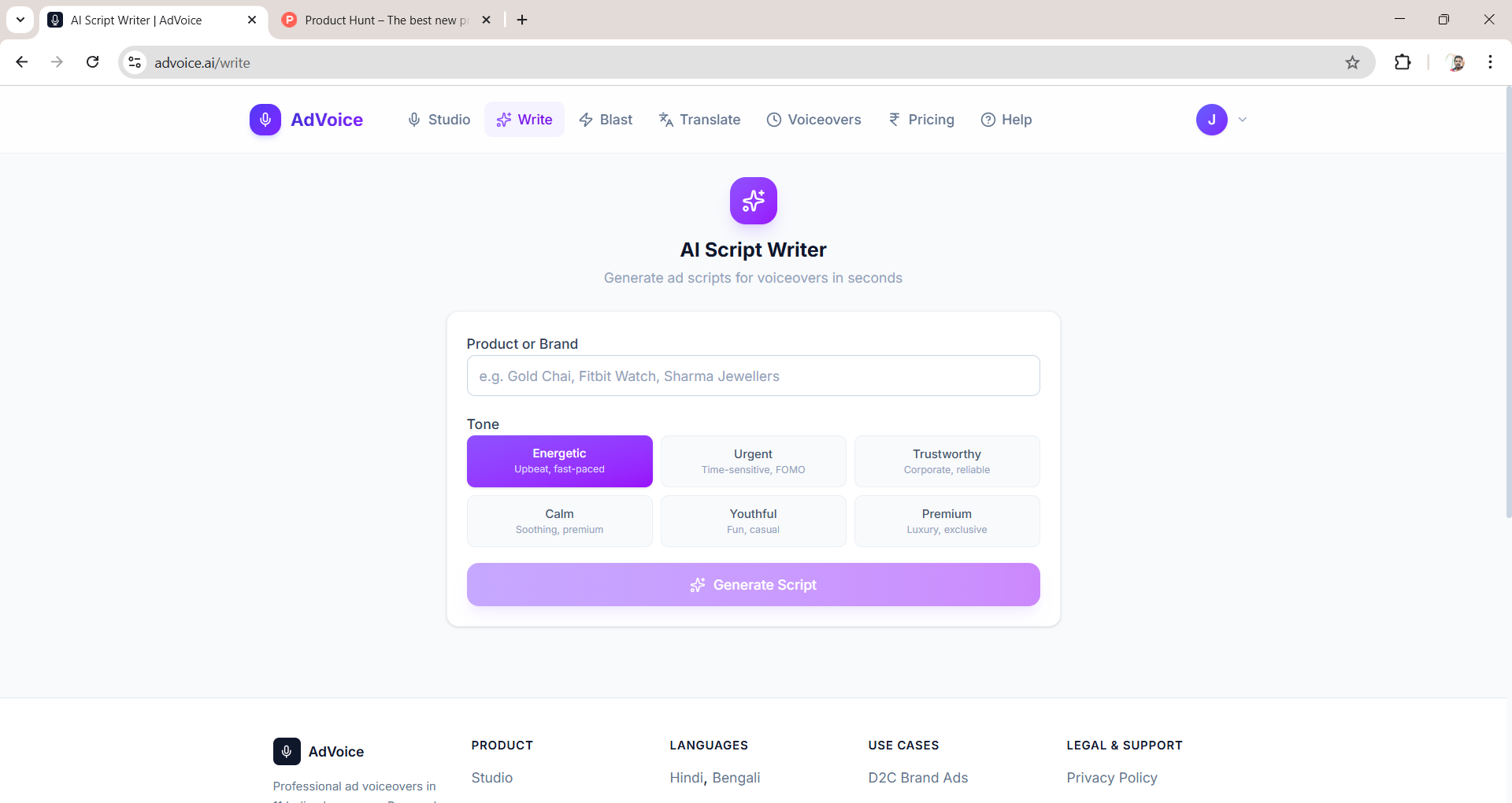Viewport: 1512px width, 803px height.
Task: Open the Studio link in footer
Action: click(x=492, y=778)
